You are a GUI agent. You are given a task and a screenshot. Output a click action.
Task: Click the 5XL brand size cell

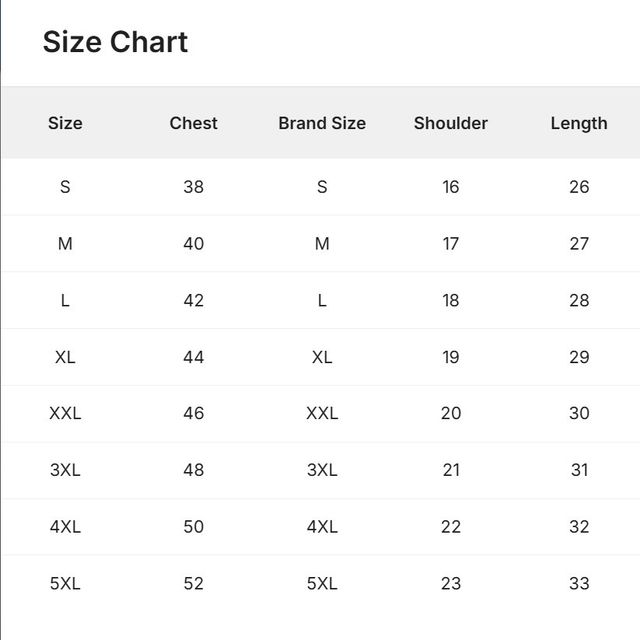[x=322, y=584]
